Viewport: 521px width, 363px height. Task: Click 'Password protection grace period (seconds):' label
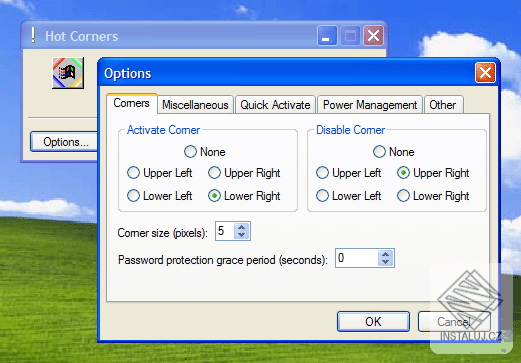click(x=223, y=260)
